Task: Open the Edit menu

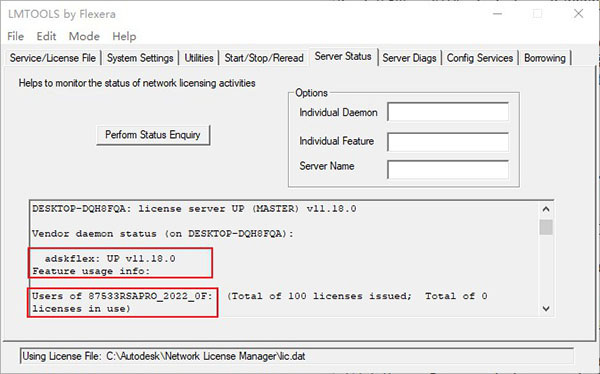Action: pyautogui.click(x=46, y=36)
